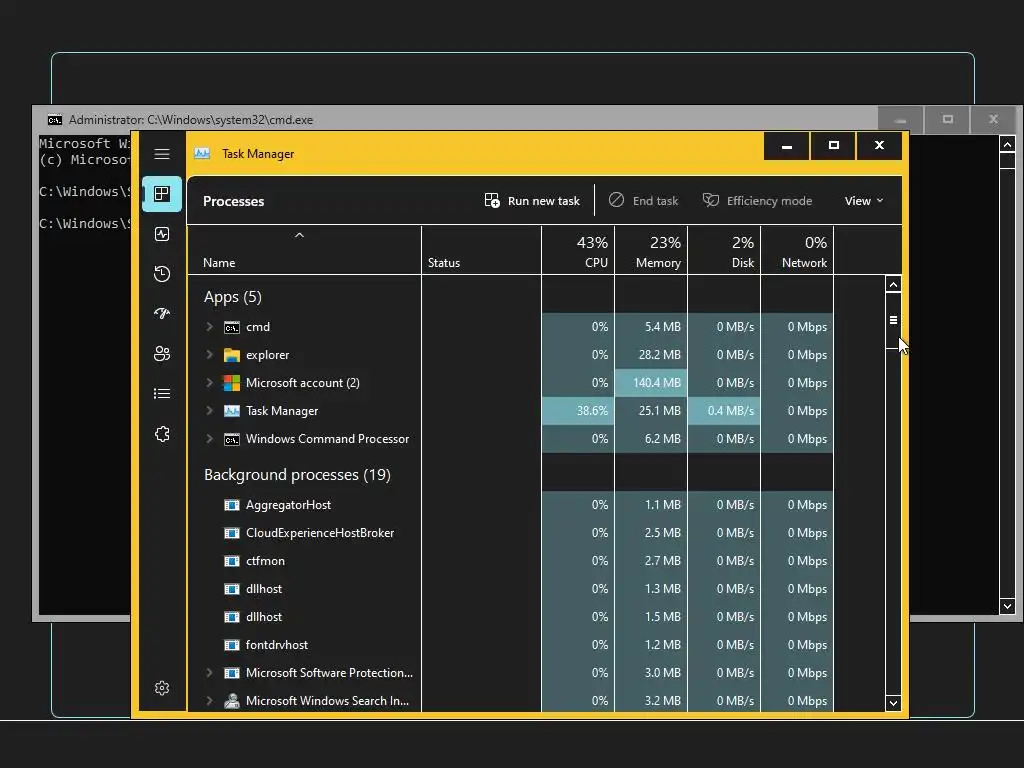The image size is (1024, 768).
Task: Sort by the Status column header
Action: (x=481, y=251)
